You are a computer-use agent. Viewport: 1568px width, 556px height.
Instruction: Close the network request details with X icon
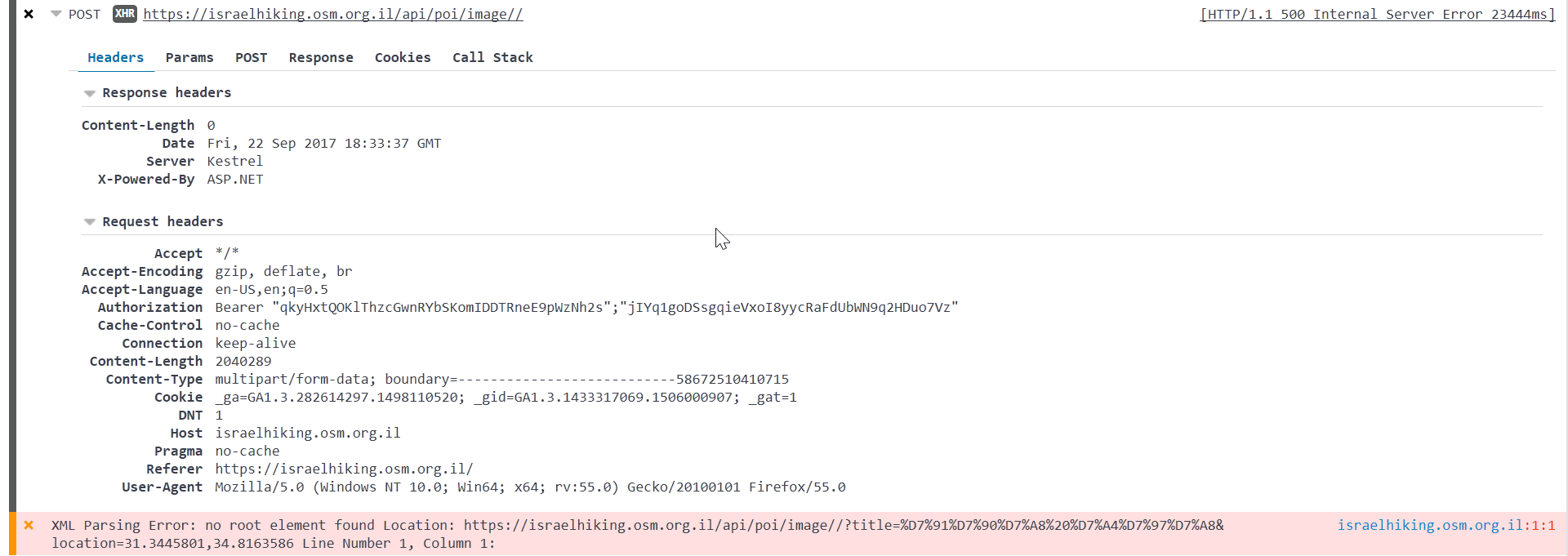(29, 14)
